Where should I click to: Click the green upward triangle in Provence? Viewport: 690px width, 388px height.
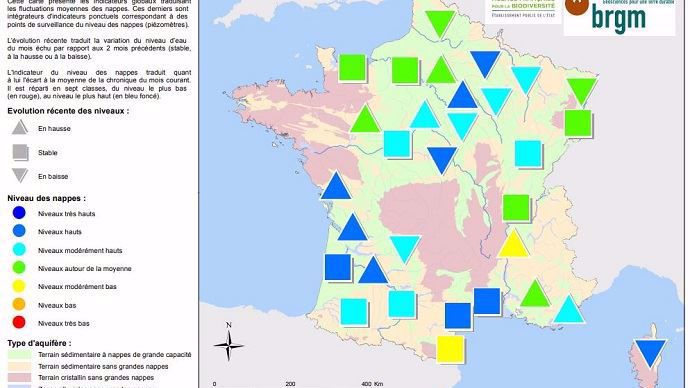point(535,294)
